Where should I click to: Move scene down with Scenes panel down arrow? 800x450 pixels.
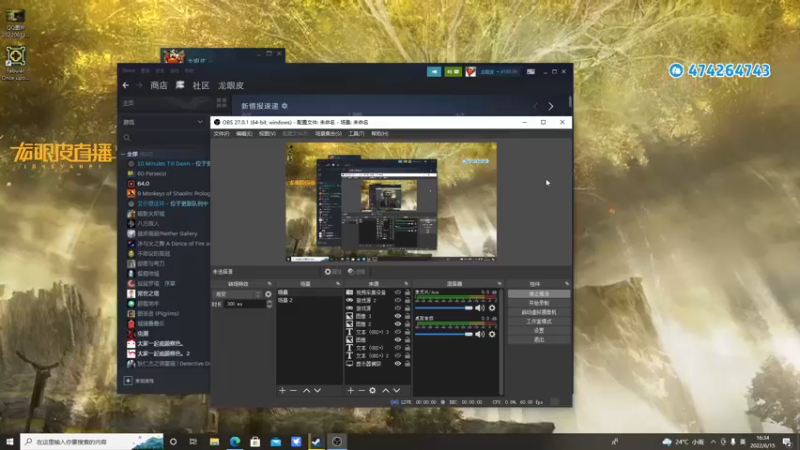click(317, 390)
